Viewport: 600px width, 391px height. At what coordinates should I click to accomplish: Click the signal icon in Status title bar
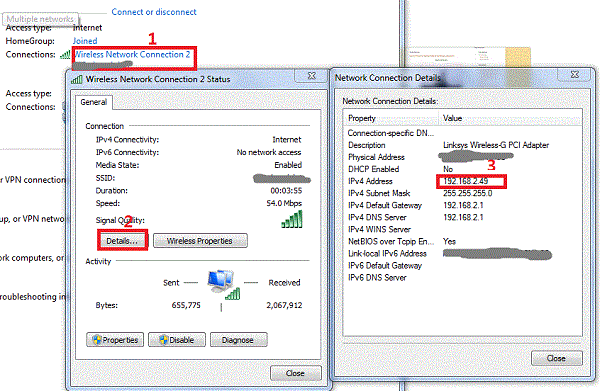click(x=77, y=79)
